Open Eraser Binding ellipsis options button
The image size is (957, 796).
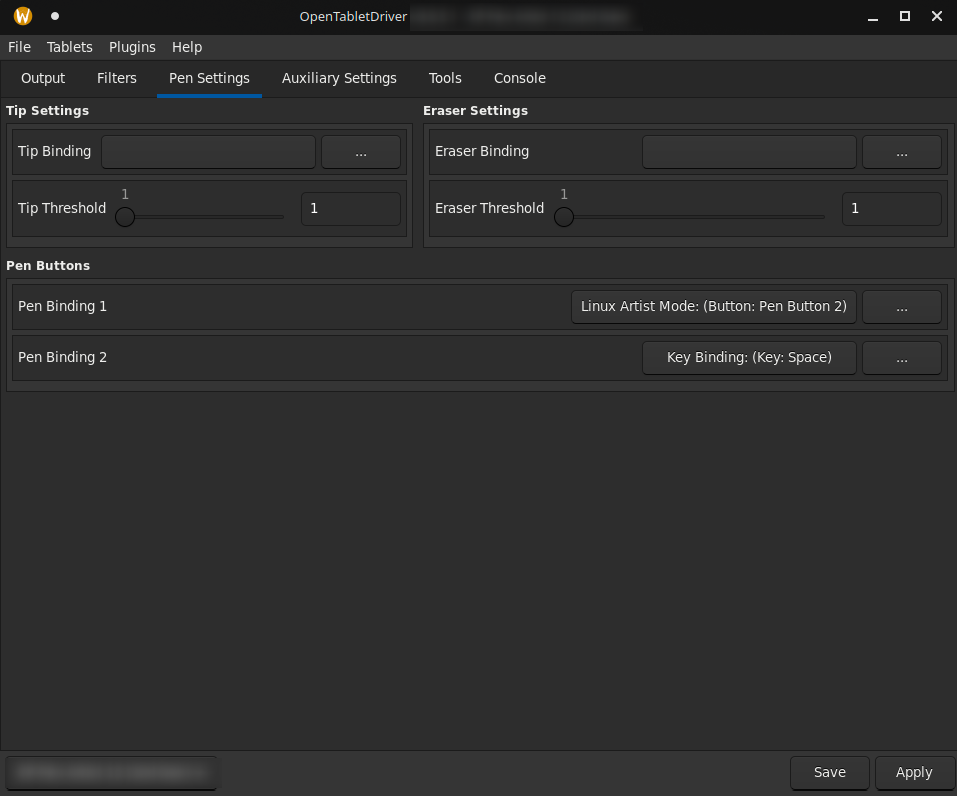[901, 152]
